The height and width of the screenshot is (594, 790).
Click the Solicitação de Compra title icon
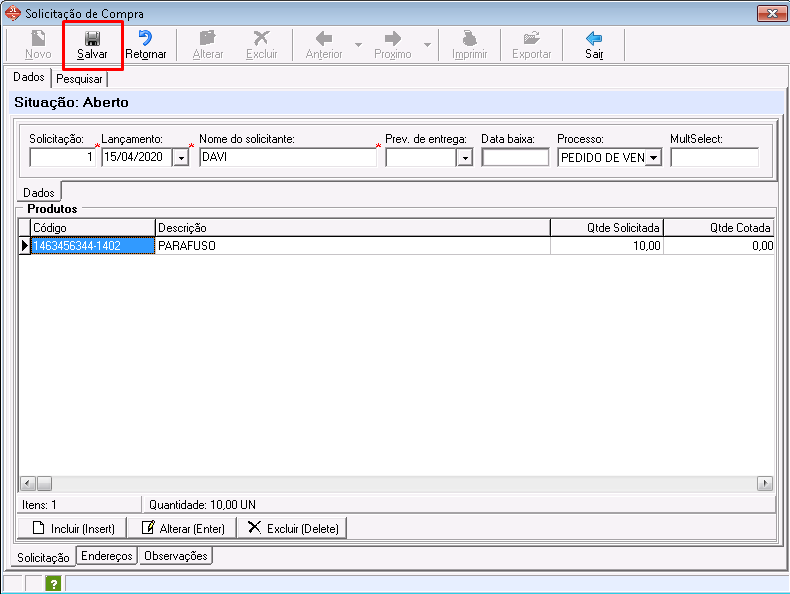(x=12, y=13)
